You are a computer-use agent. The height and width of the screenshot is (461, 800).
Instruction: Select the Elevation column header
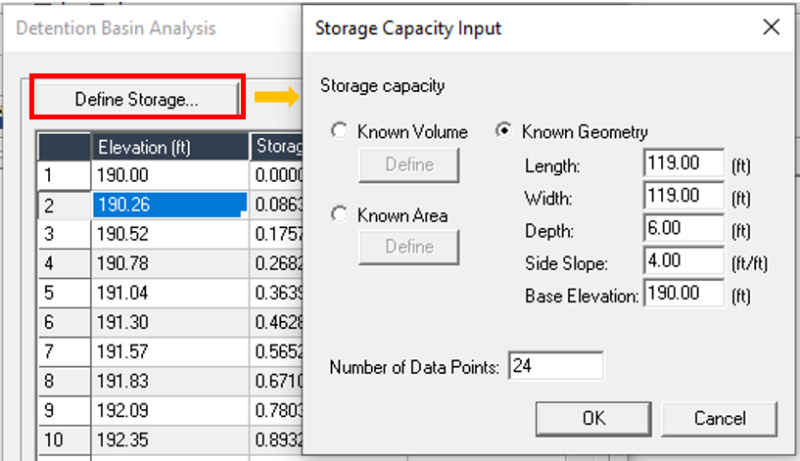coord(169,147)
